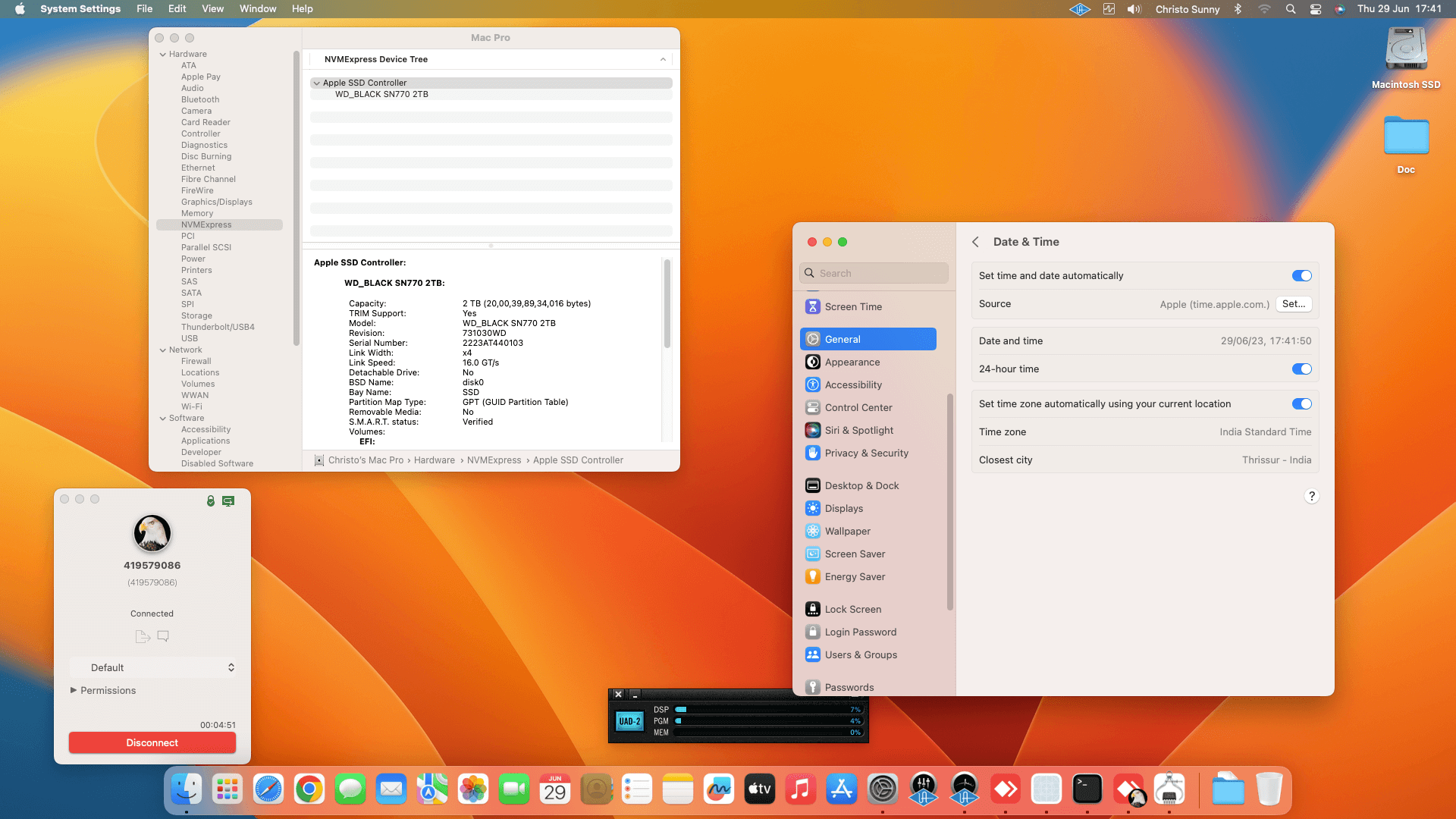Toggle automatic time zone by location

(x=1301, y=404)
